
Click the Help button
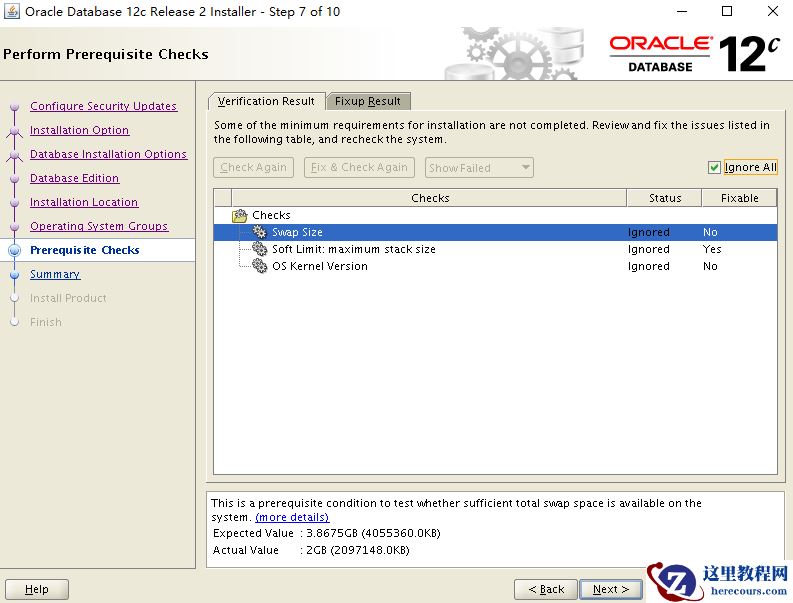36,589
